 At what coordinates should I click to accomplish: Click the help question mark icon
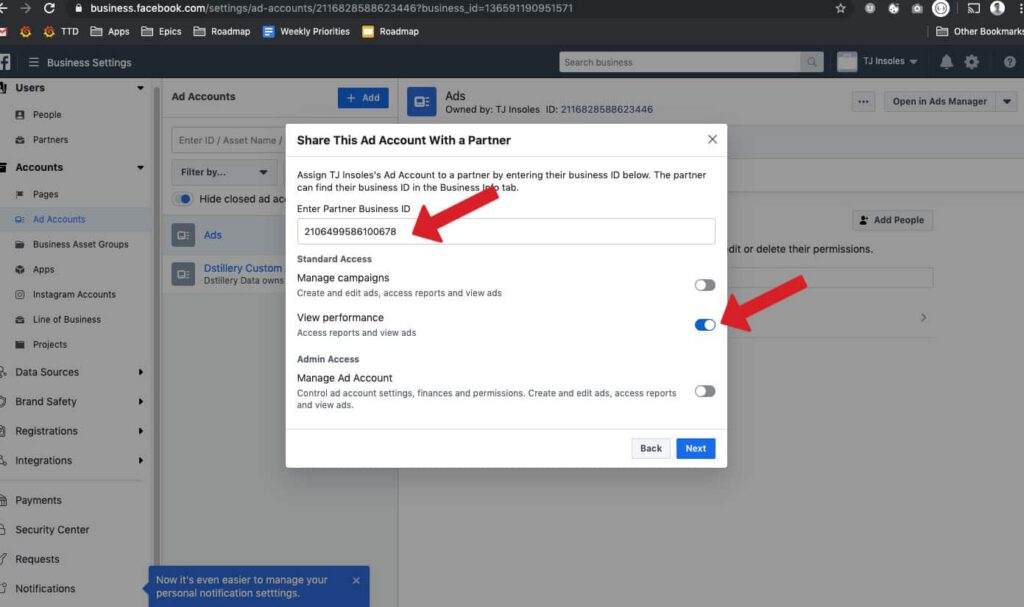(1009, 62)
